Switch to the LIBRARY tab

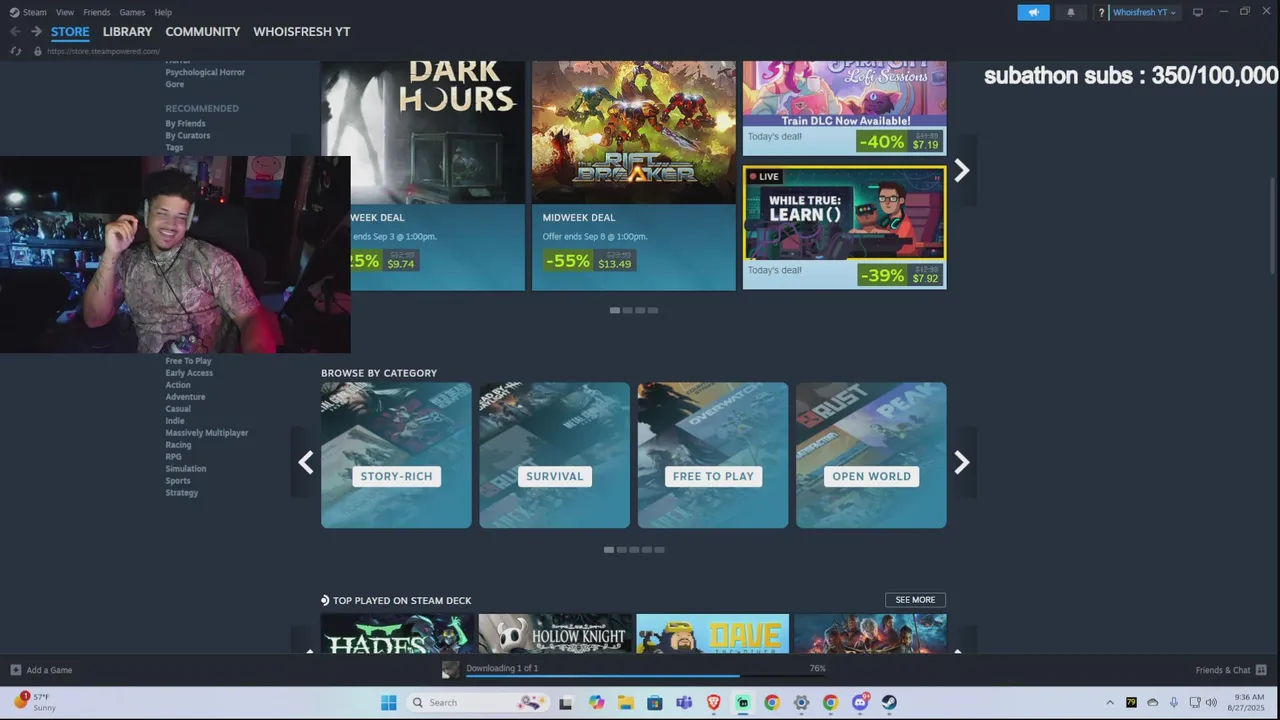click(127, 32)
